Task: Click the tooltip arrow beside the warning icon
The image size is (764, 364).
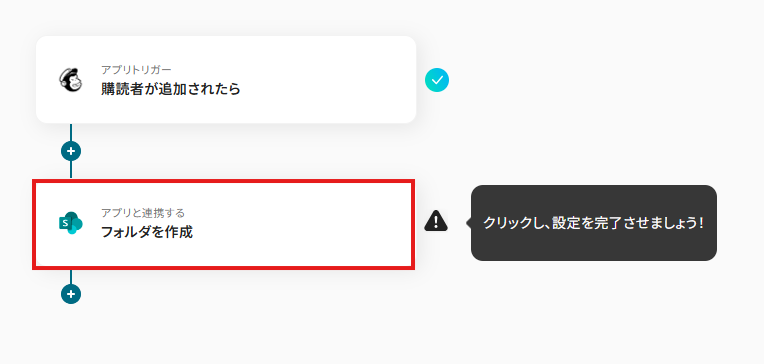Action: pyautogui.click(x=469, y=223)
